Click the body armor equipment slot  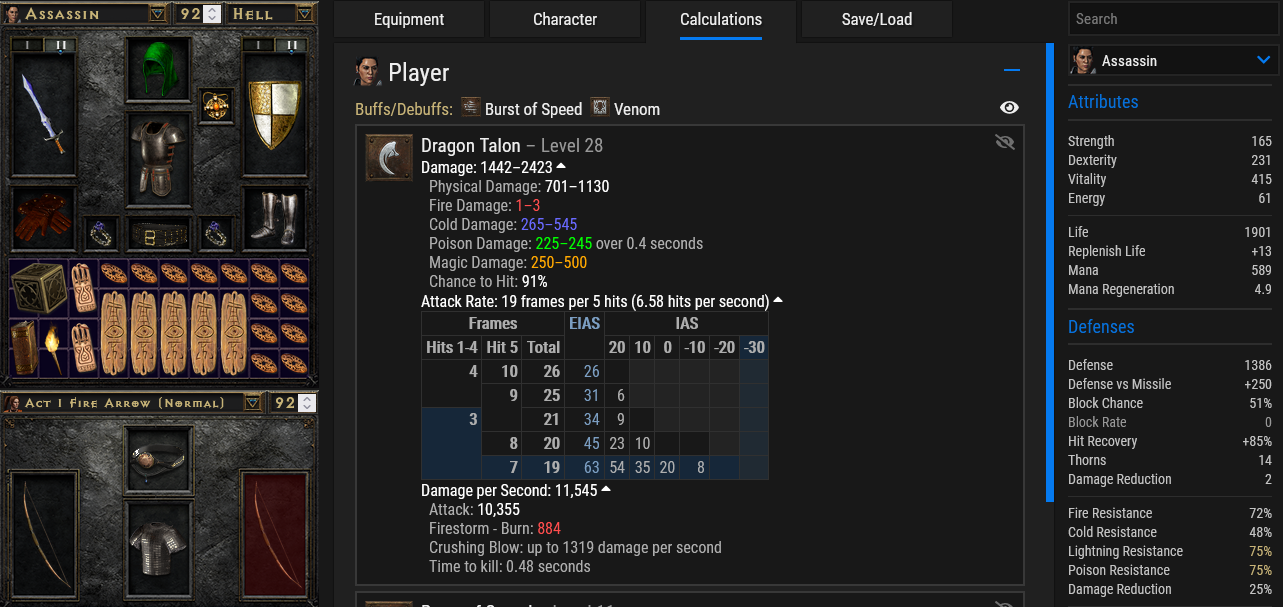tap(160, 157)
